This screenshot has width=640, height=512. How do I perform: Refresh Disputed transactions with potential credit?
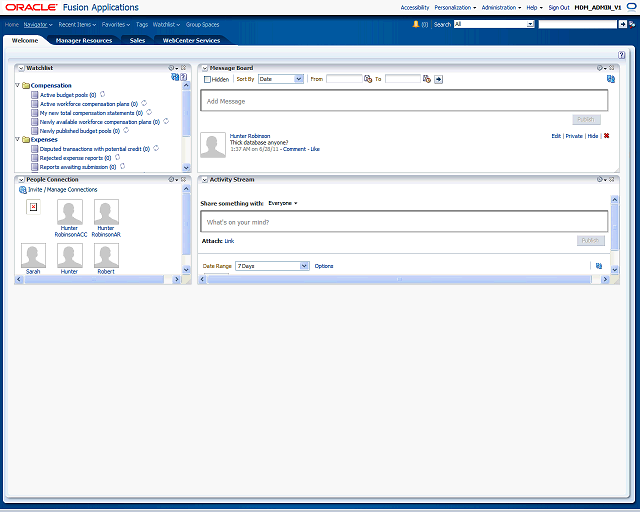[156, 148]
